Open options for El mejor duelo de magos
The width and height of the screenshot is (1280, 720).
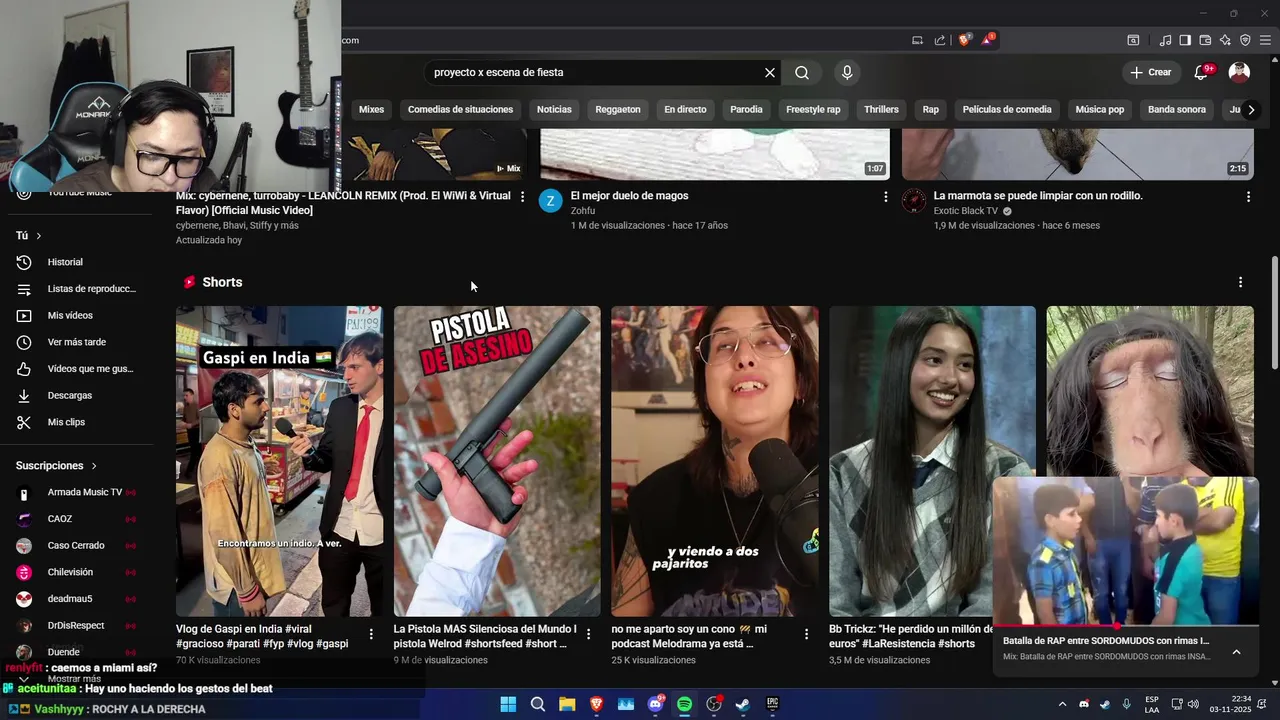885,197
